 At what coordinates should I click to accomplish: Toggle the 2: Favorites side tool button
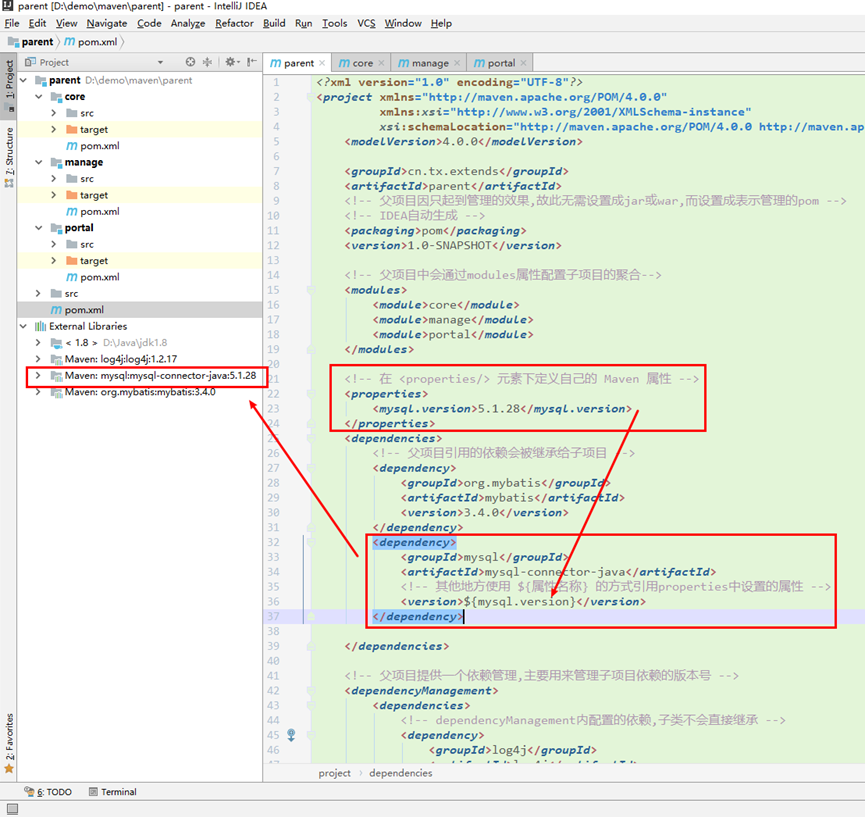(9, 744)
